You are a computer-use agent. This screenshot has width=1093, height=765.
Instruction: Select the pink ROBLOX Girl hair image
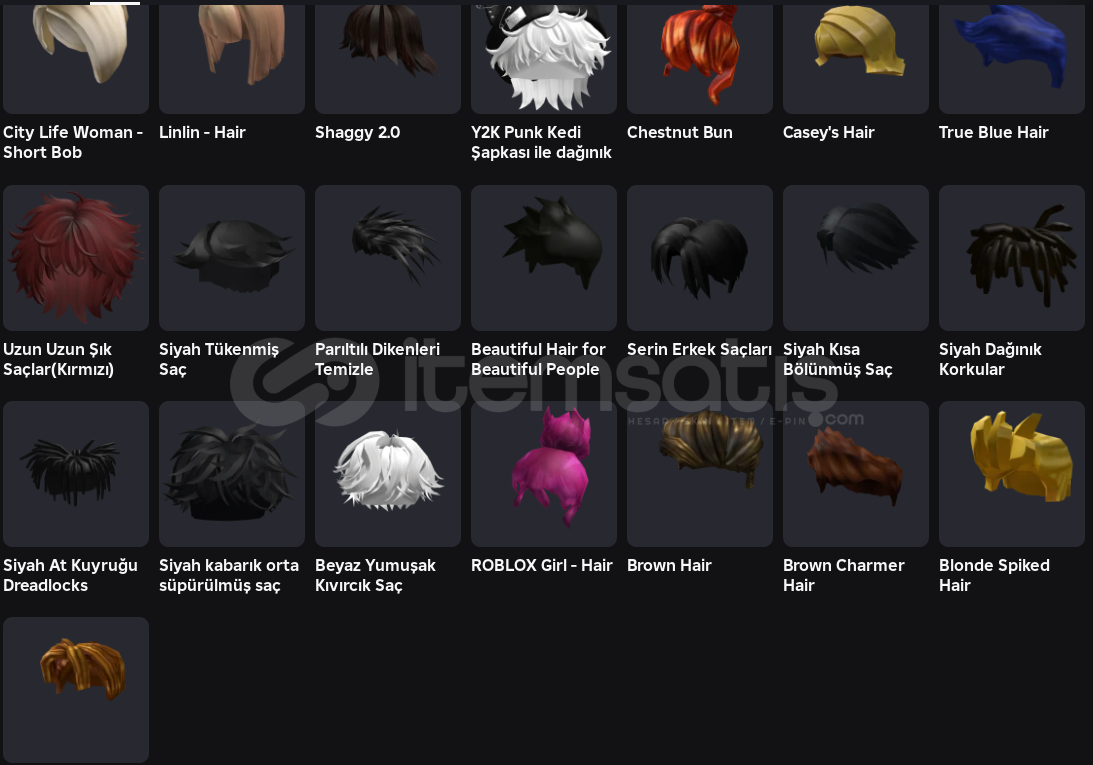pyautogui.click(x=544, y=474)
